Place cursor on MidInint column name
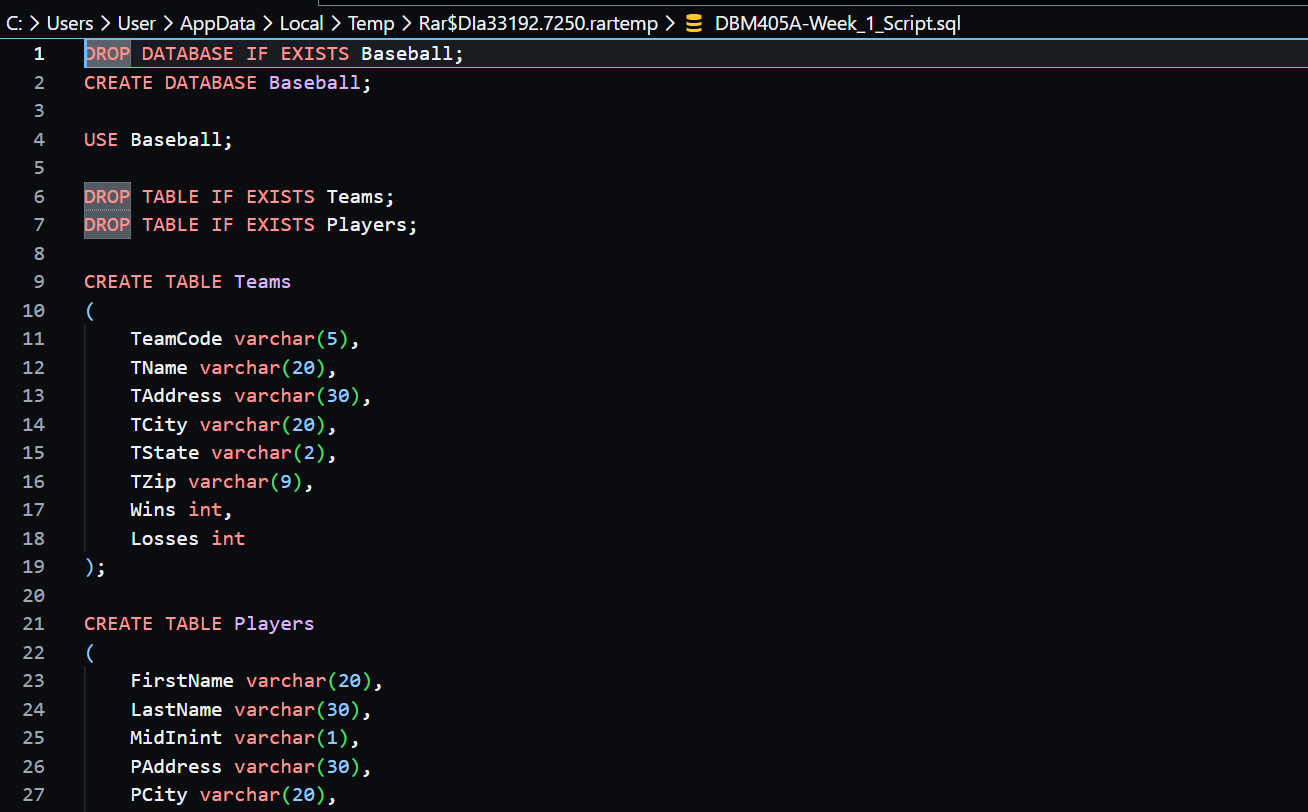Image resolution: width=1308 pixels, height=812 pixels. click(x=176, y=738)
